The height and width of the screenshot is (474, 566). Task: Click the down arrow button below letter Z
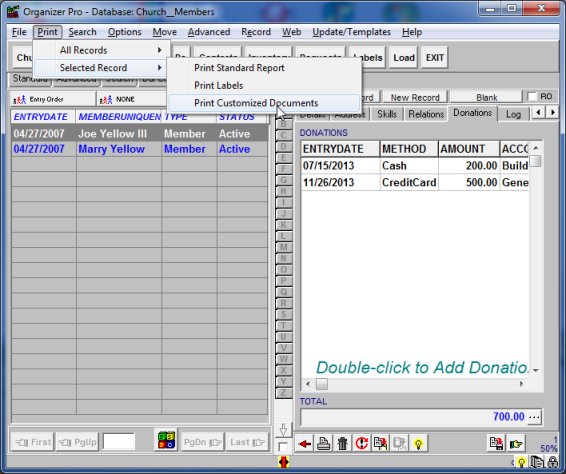[283, 430]
